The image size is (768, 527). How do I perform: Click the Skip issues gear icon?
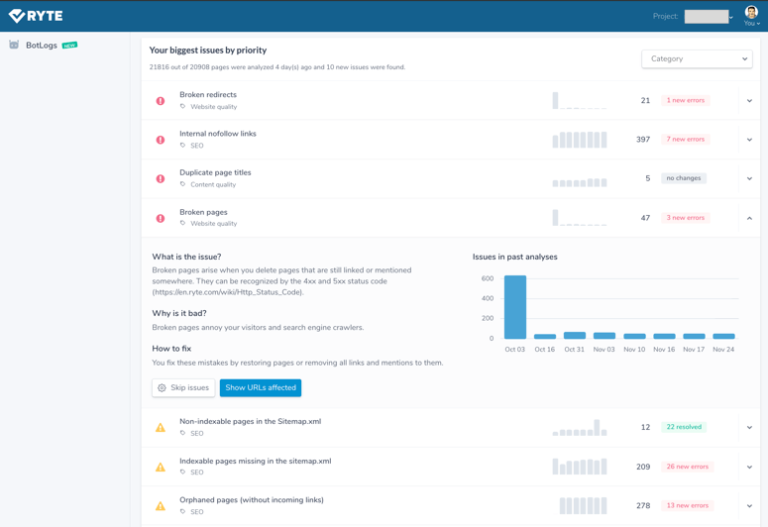pyautogui.click(x=162, y=388)
